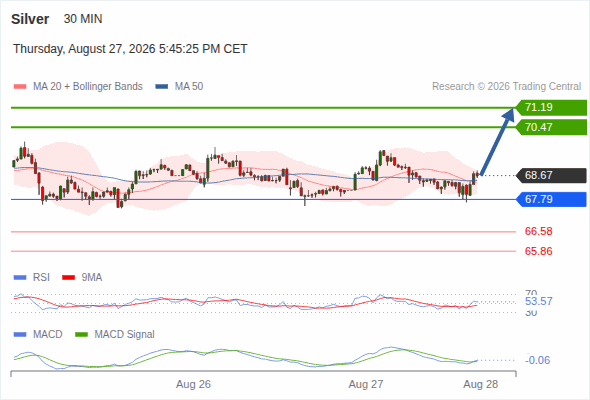The height and width of the screenshot is (400, 590).
Task: Click the RSI legend text
Action: click(x=41, y=278)
